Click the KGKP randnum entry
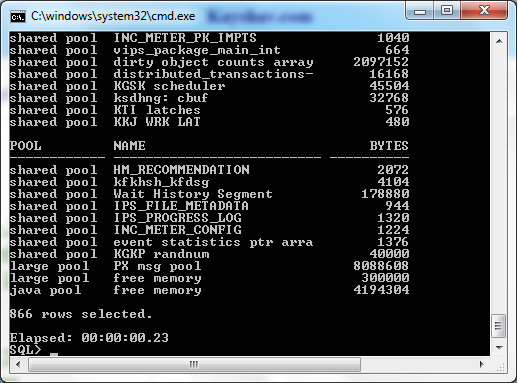 point(161,254)
